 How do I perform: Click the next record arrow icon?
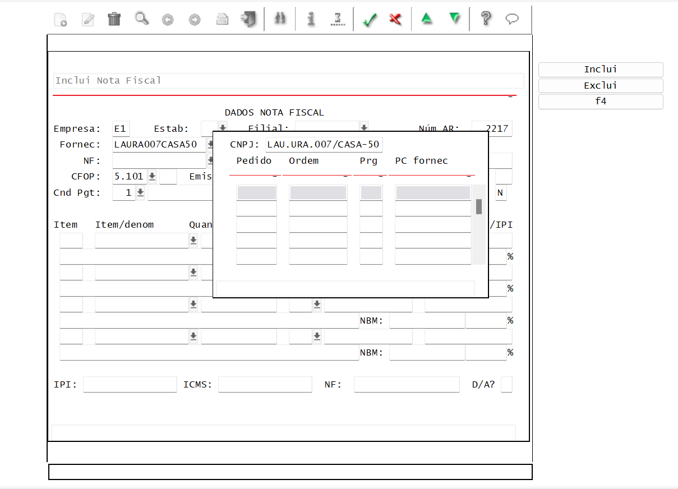pos(195,20)
